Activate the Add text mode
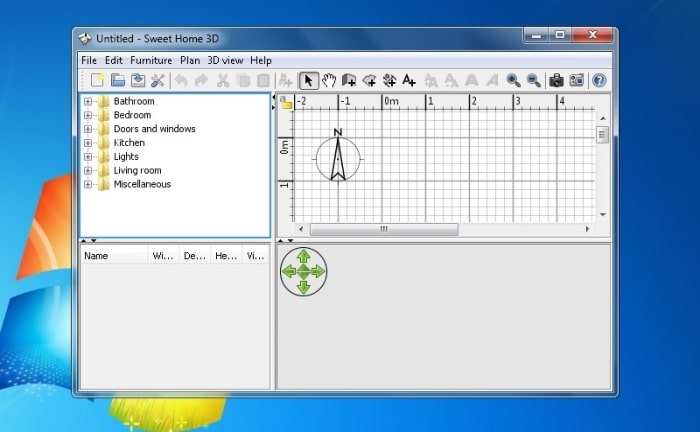 click(409, 80)
